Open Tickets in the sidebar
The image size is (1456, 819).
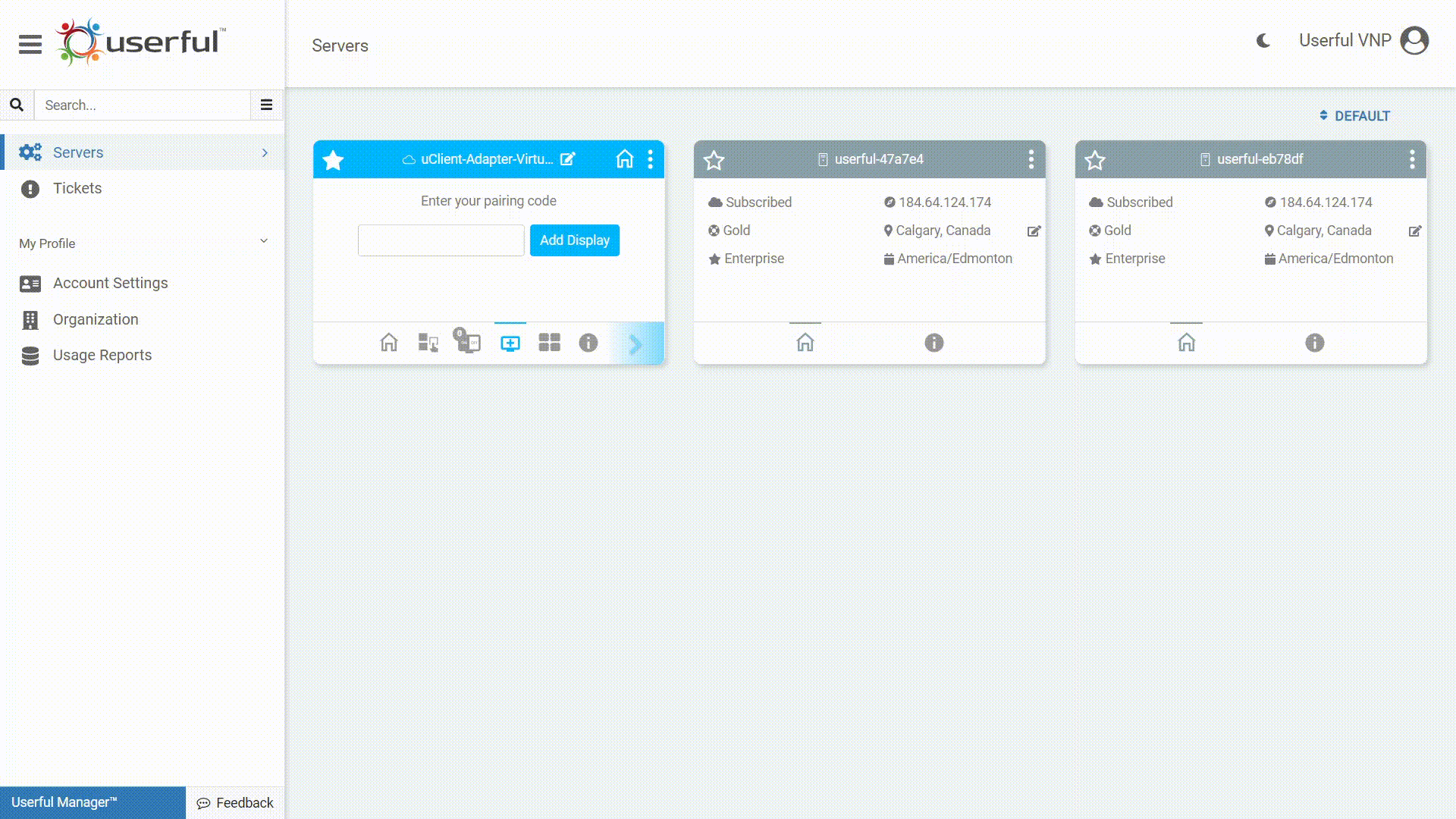coord(77,188)
